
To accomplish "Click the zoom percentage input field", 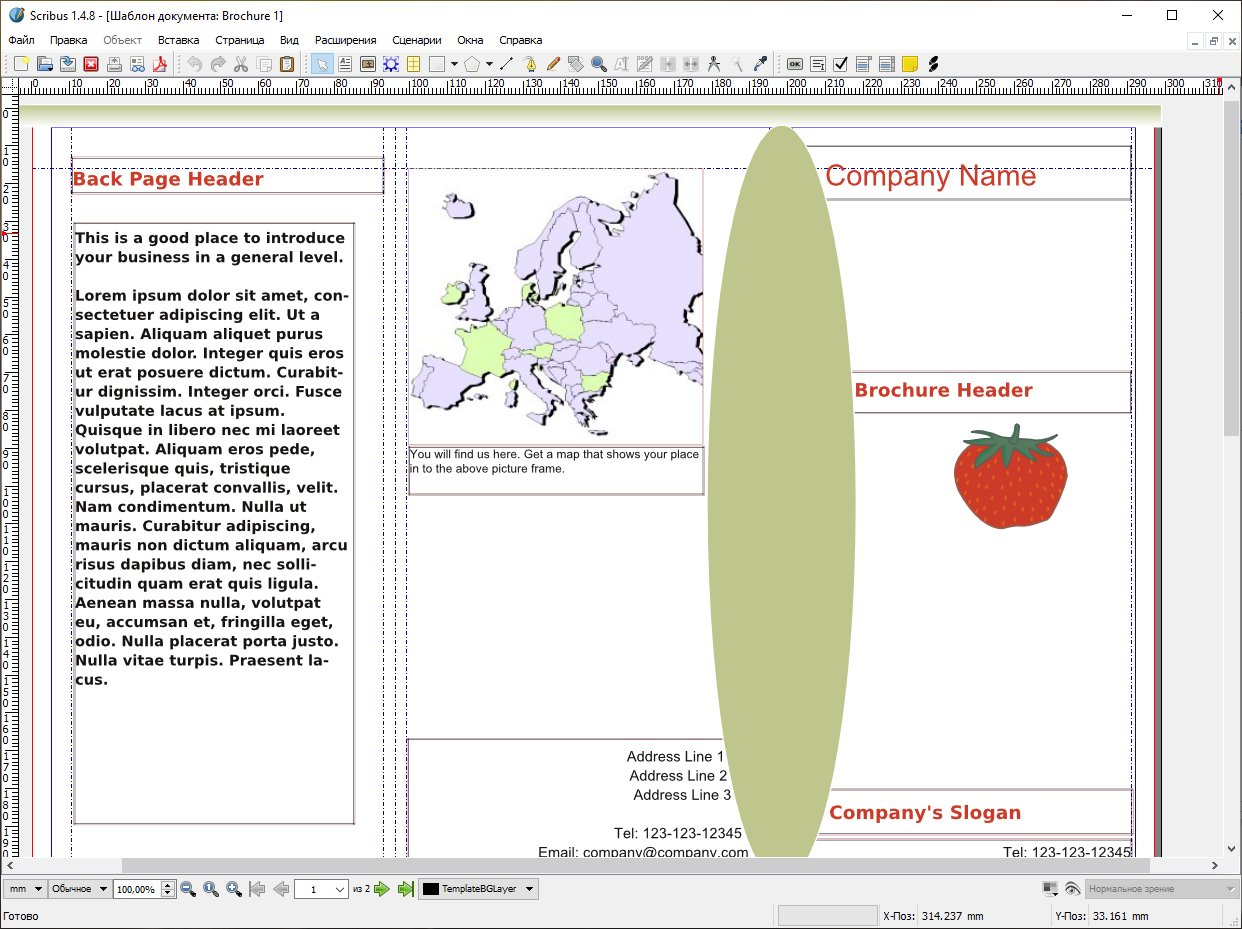I will click(x=135, y=889).
